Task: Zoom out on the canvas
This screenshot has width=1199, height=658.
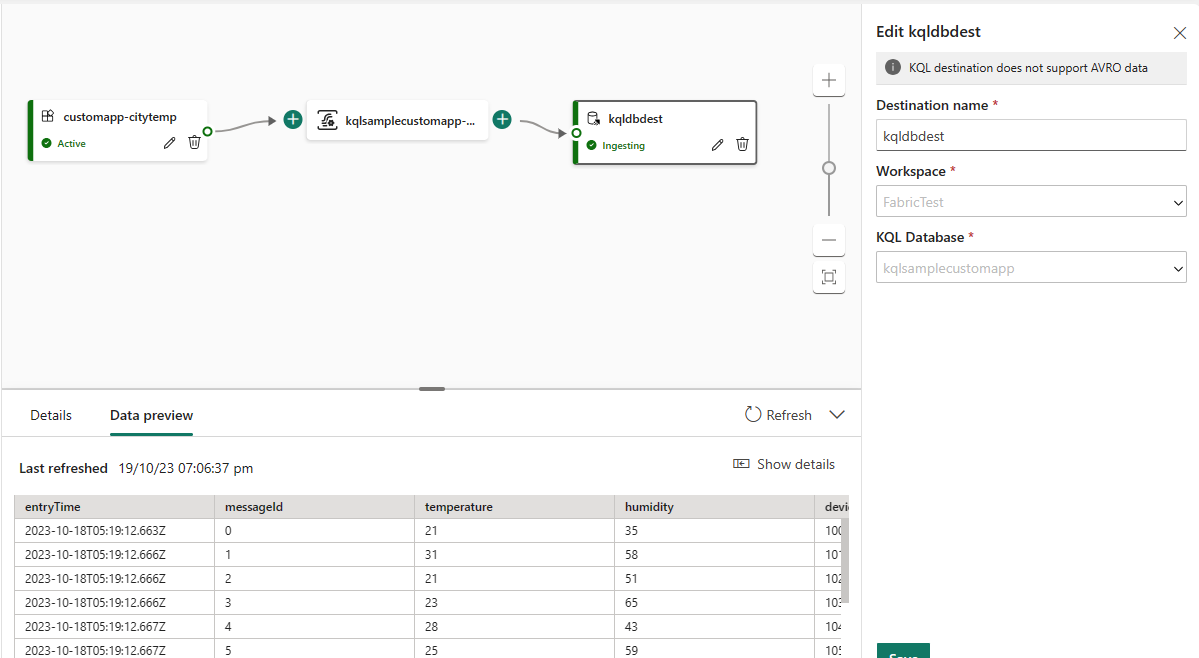Action: 828,240
